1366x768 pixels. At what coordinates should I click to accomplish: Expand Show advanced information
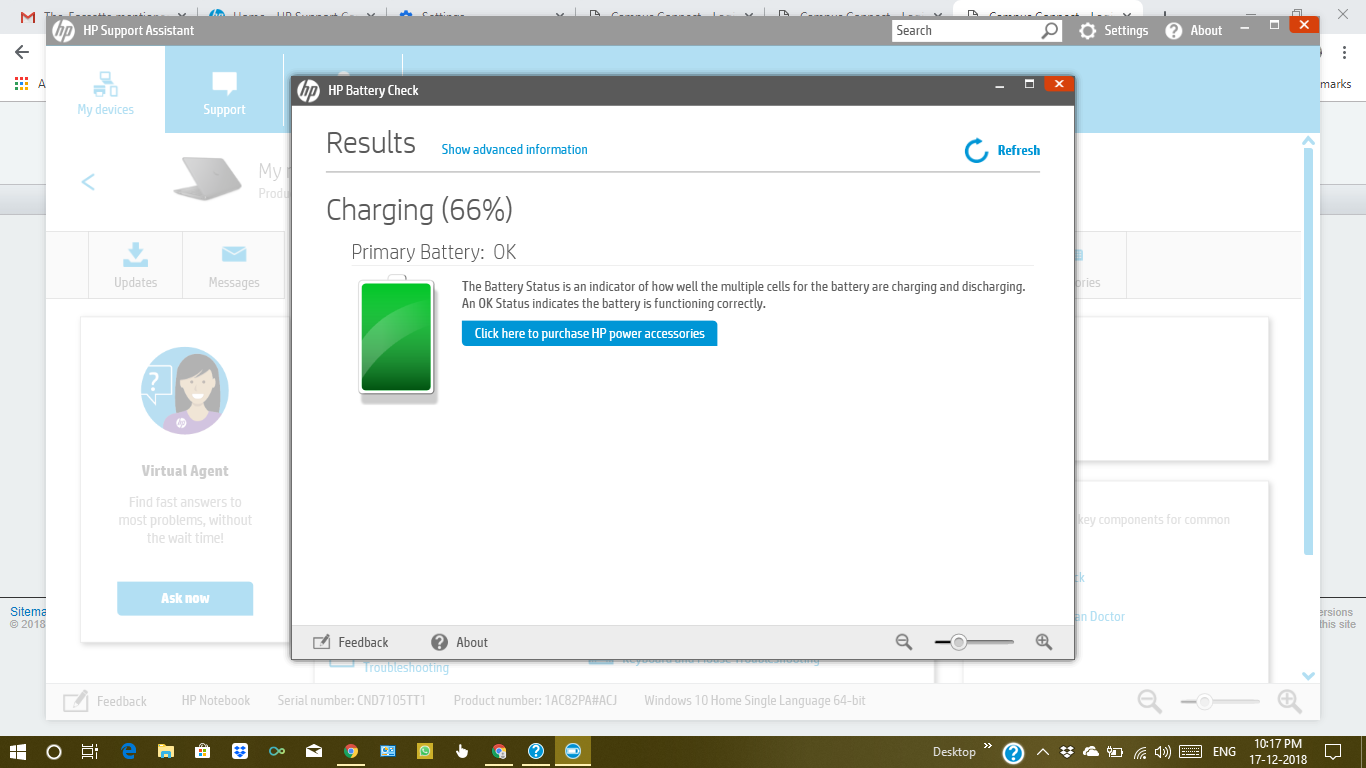pos(514,149)
